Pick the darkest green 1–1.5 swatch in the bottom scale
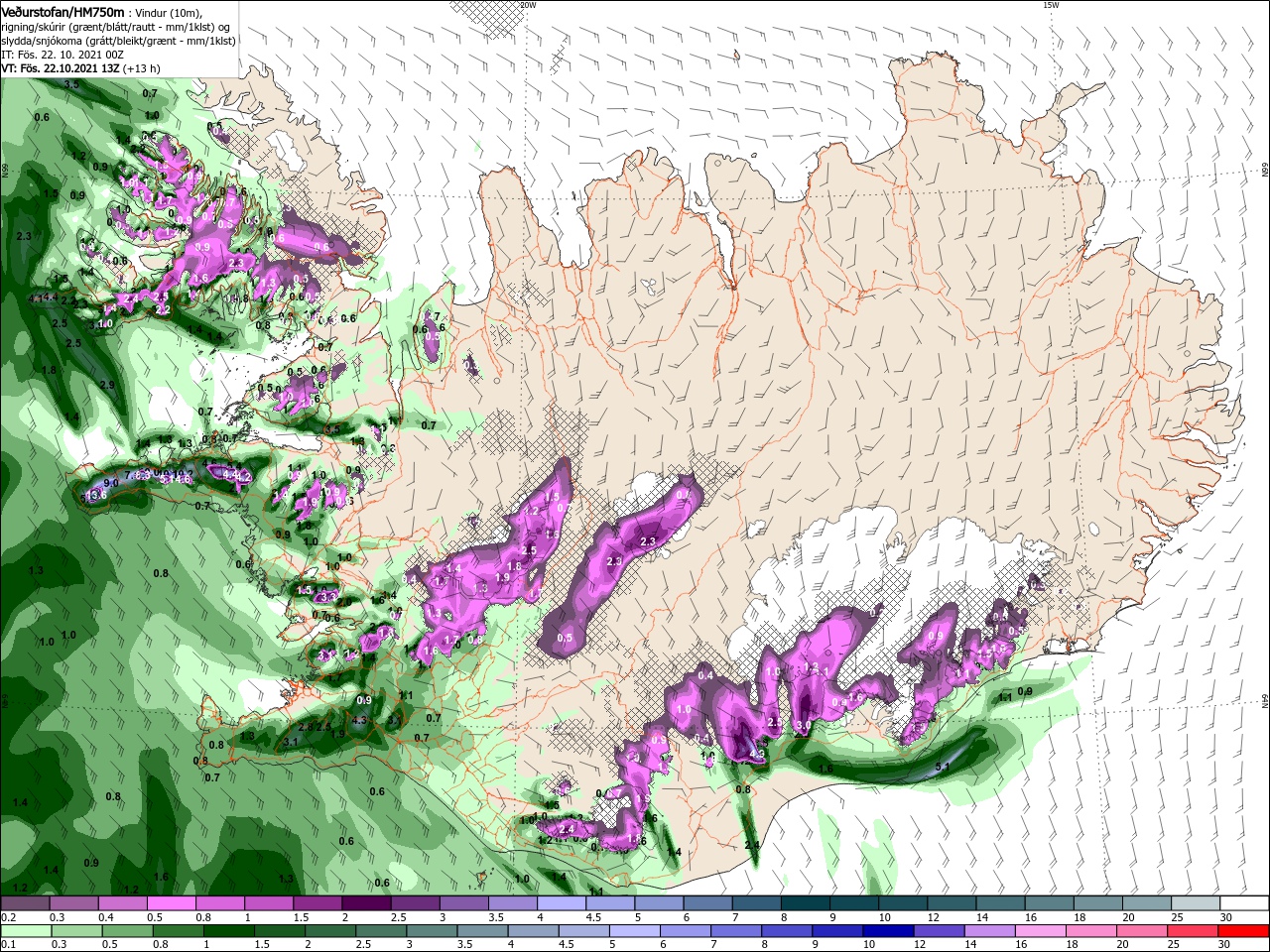The image size is (1270, 952). pyautogui.click(x=228, y=931)
